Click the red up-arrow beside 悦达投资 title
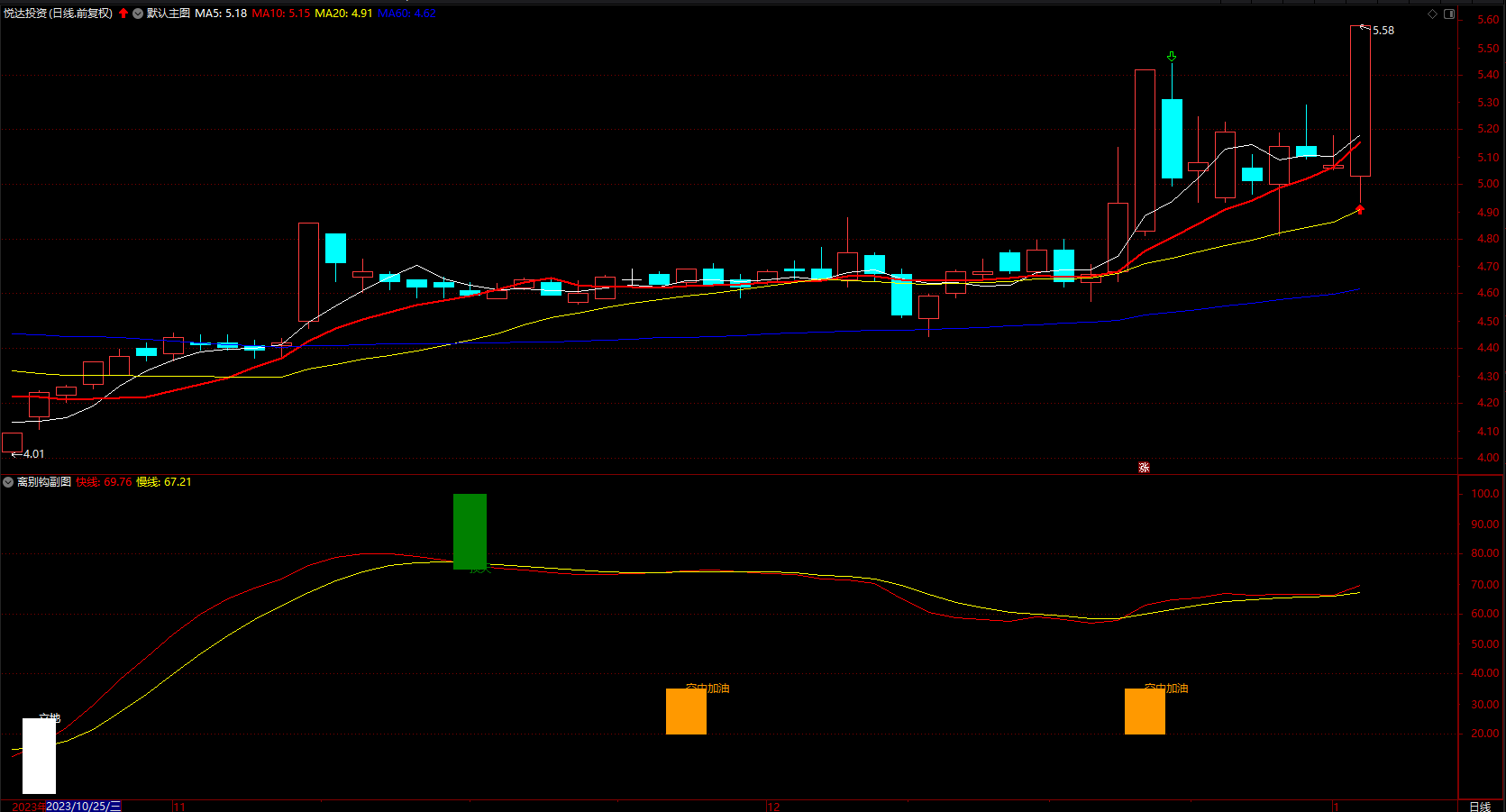Viewport: 1506px width, 812px height. pyautogui.click(x=123, y=14)
